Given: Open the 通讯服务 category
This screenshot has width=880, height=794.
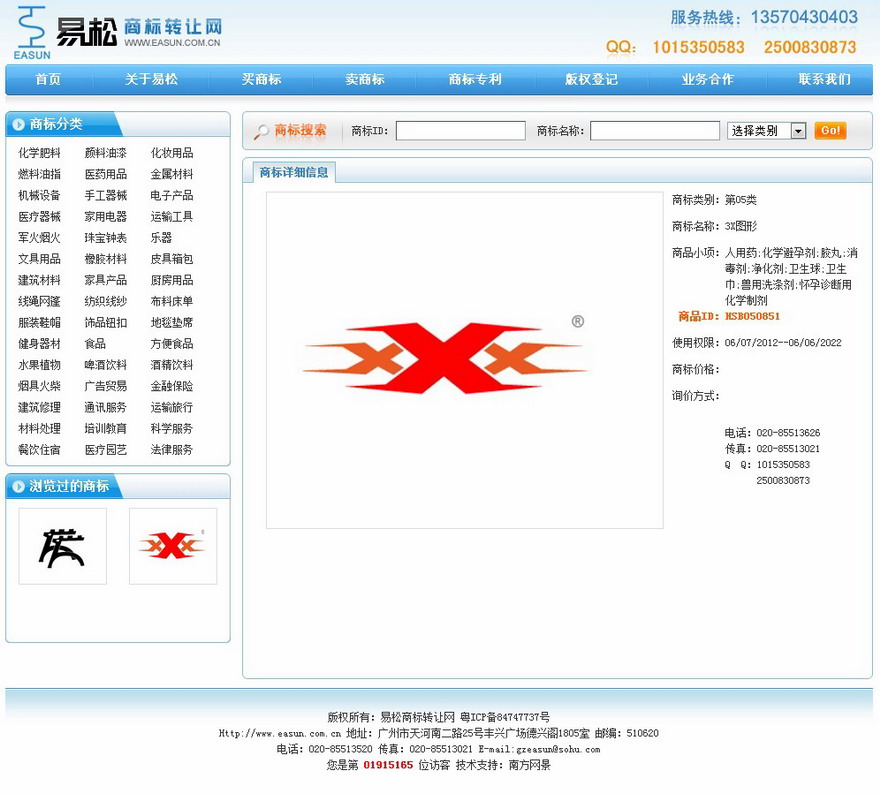Looking at the screenshot, I should pyautogui.click(x=106, y=407).
